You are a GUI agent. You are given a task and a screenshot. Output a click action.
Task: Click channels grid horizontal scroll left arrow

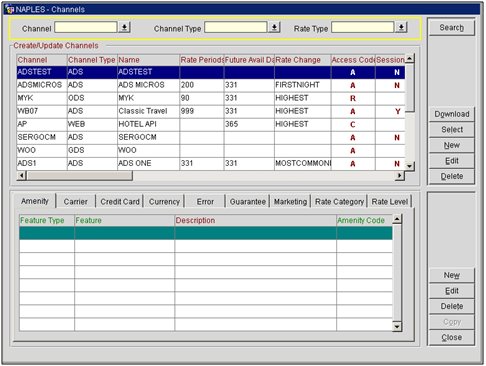[x=21, y=175]
